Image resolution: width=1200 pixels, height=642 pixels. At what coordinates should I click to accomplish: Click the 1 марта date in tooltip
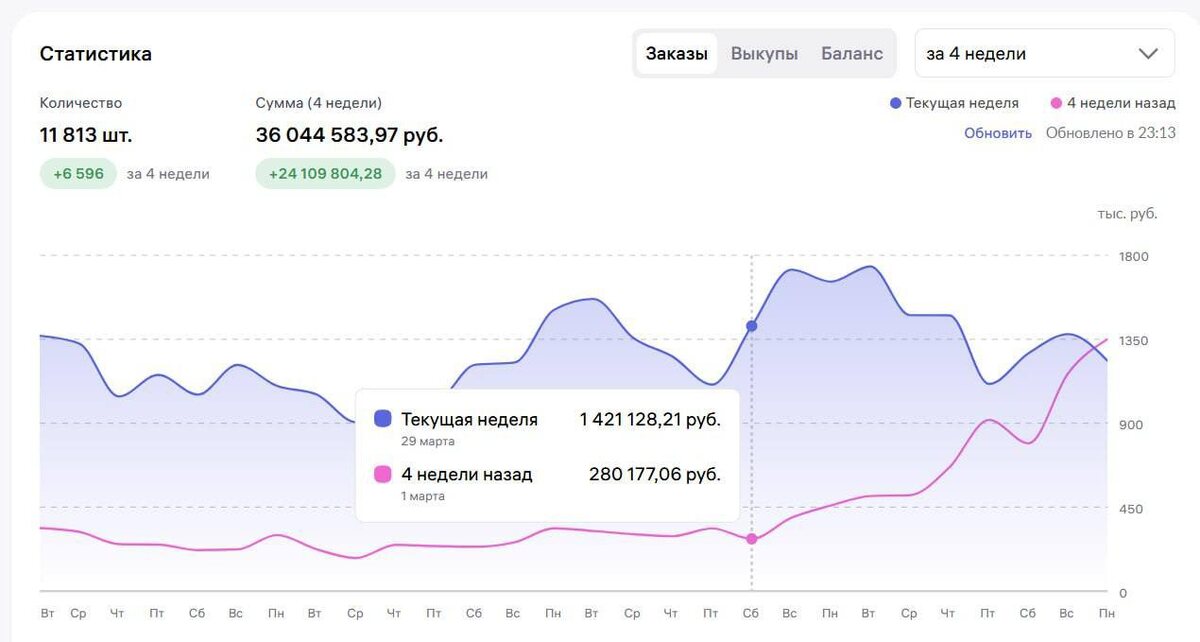click(423, 496)
